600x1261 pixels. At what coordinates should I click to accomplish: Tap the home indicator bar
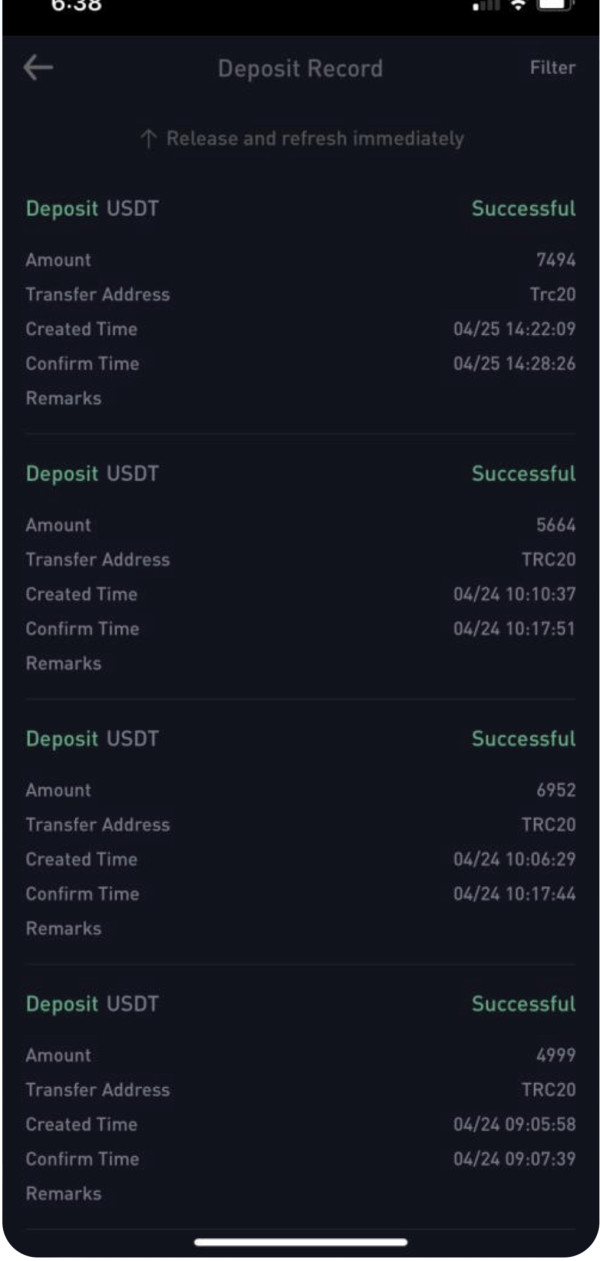[300, 1242]
